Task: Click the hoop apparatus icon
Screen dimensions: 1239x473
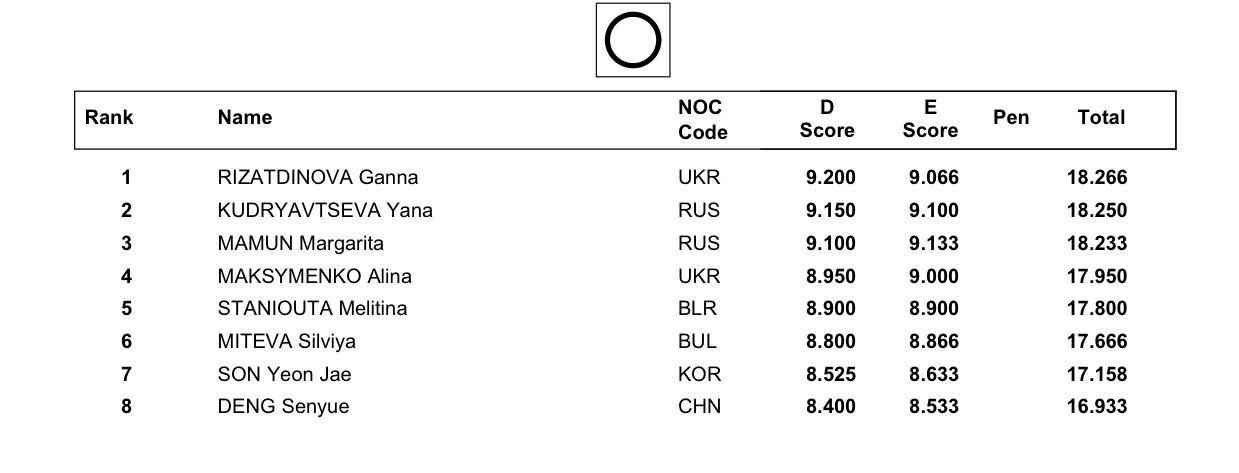Action: [x=633, y=40]
